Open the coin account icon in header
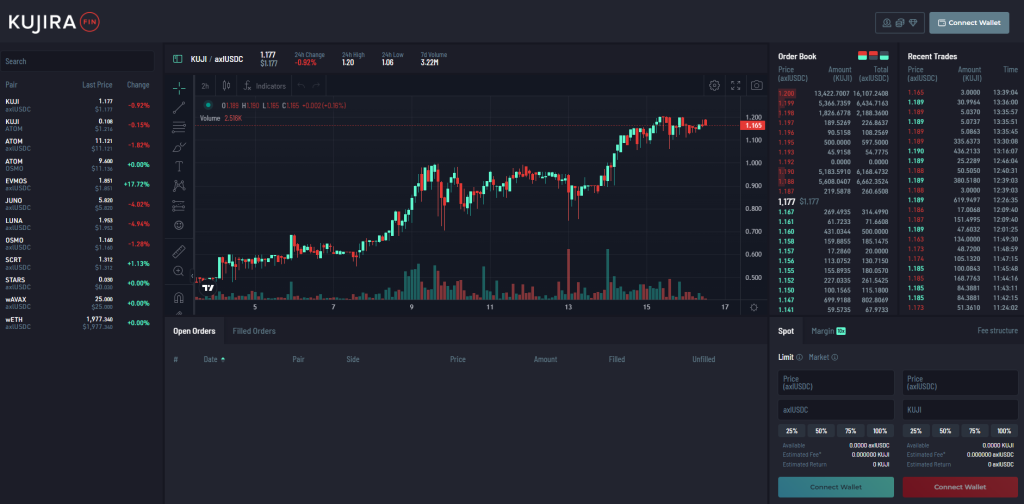Viewport: 1024px width, 504px height. tap(887, 23)
